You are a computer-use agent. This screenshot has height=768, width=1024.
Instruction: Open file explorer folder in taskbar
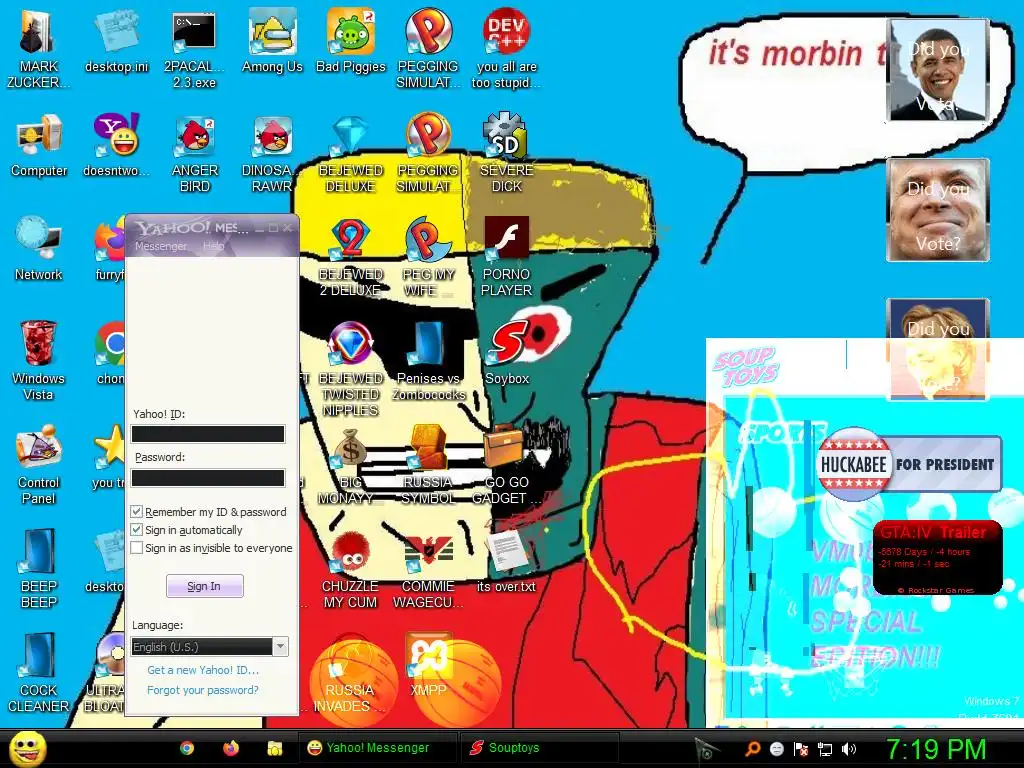274,748
